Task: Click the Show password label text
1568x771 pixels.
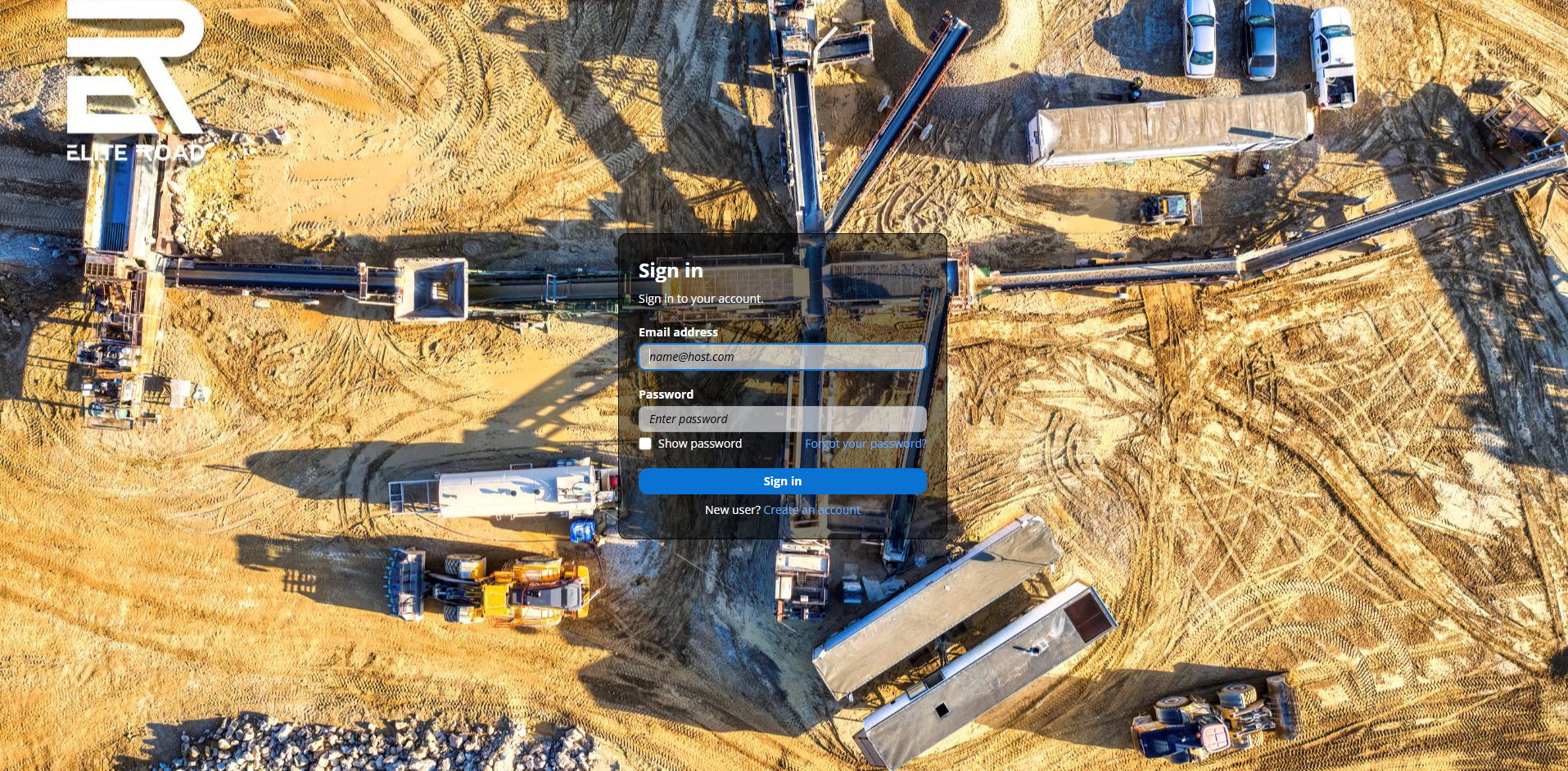Action: pos(699,444)
